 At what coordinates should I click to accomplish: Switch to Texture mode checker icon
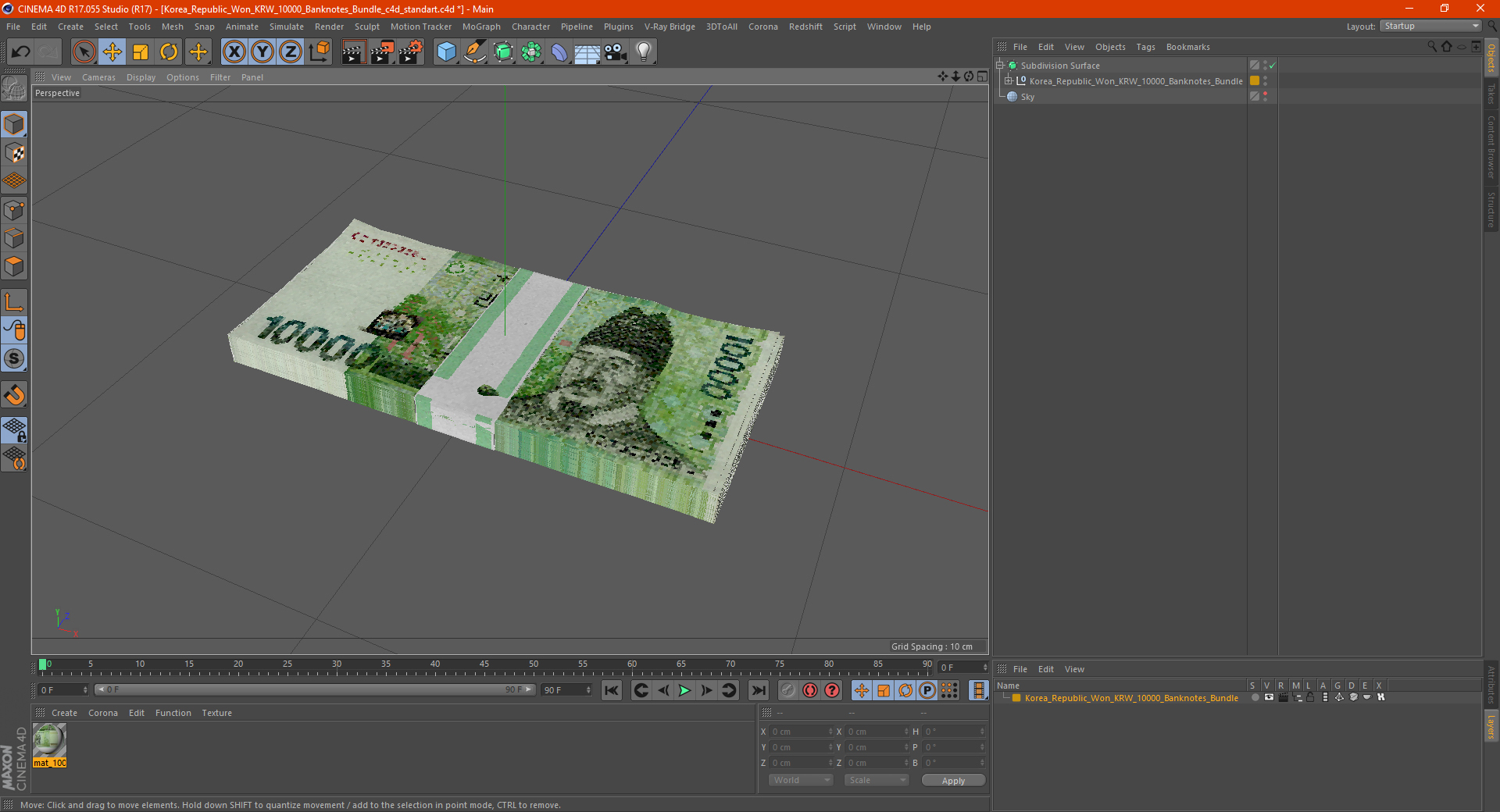click(15, 153)
